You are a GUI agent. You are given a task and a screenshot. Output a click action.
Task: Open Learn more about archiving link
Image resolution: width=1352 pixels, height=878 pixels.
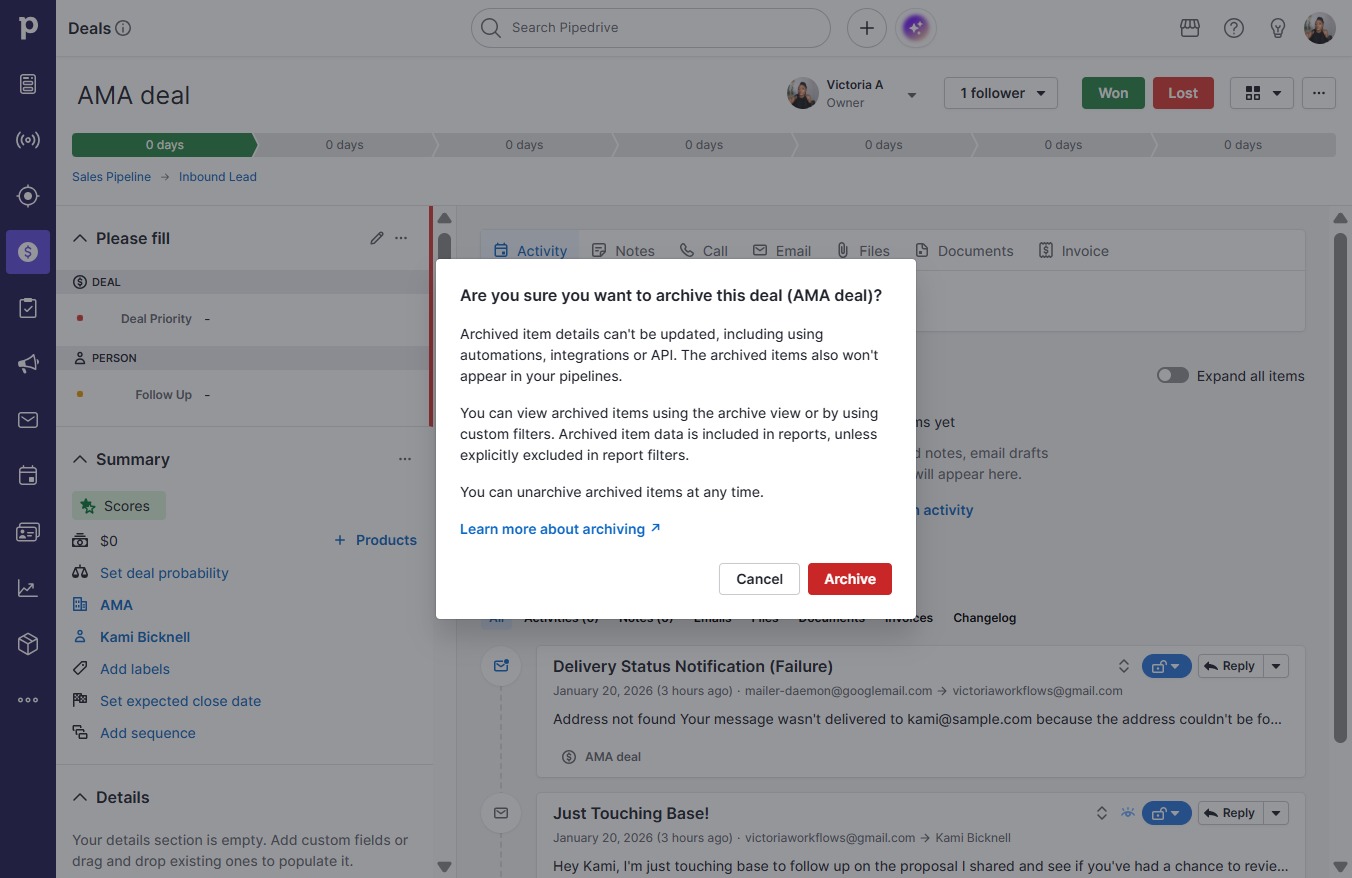coord(560,529)
